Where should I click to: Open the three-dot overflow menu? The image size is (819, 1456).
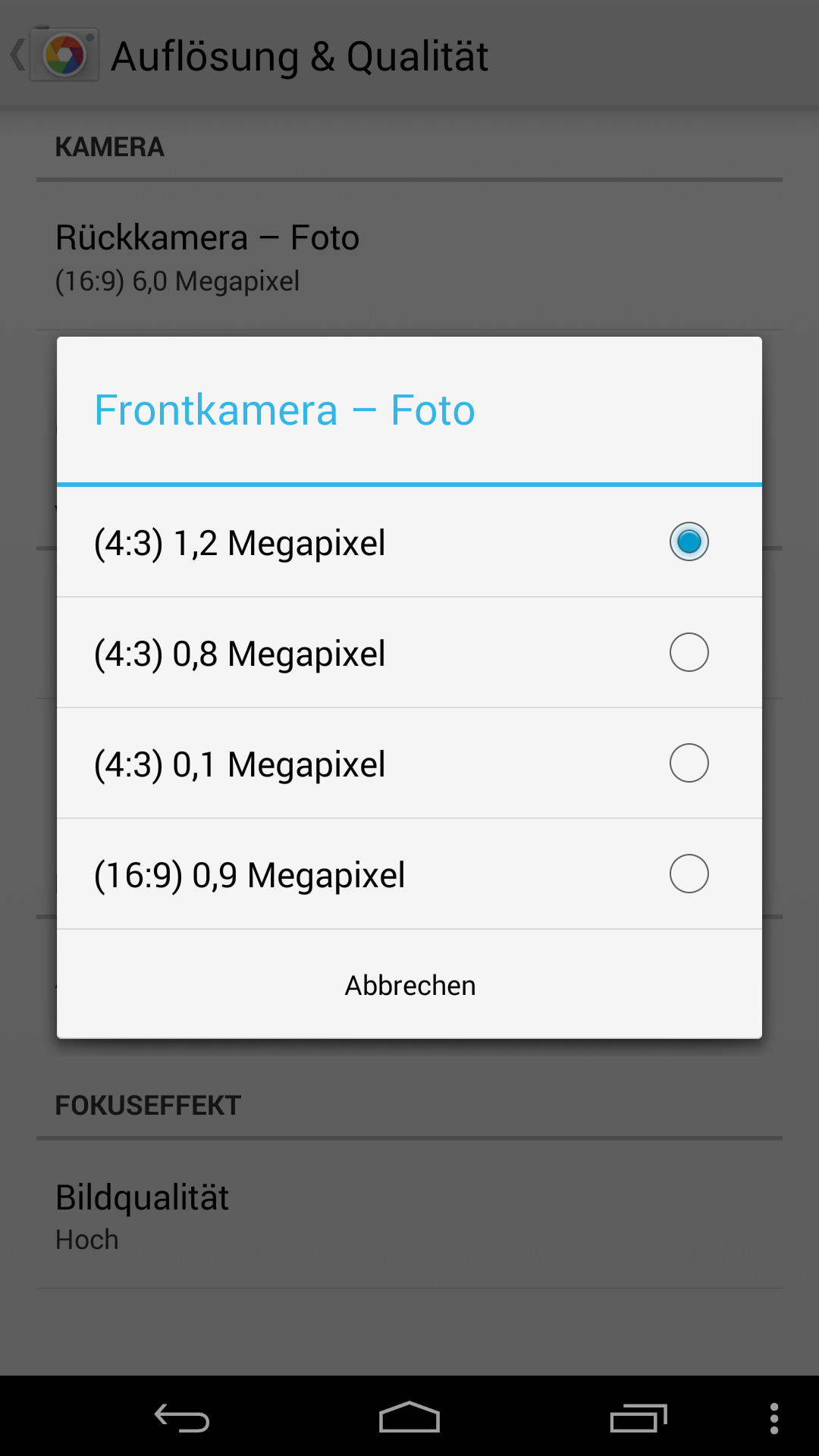click(773, 1417)
